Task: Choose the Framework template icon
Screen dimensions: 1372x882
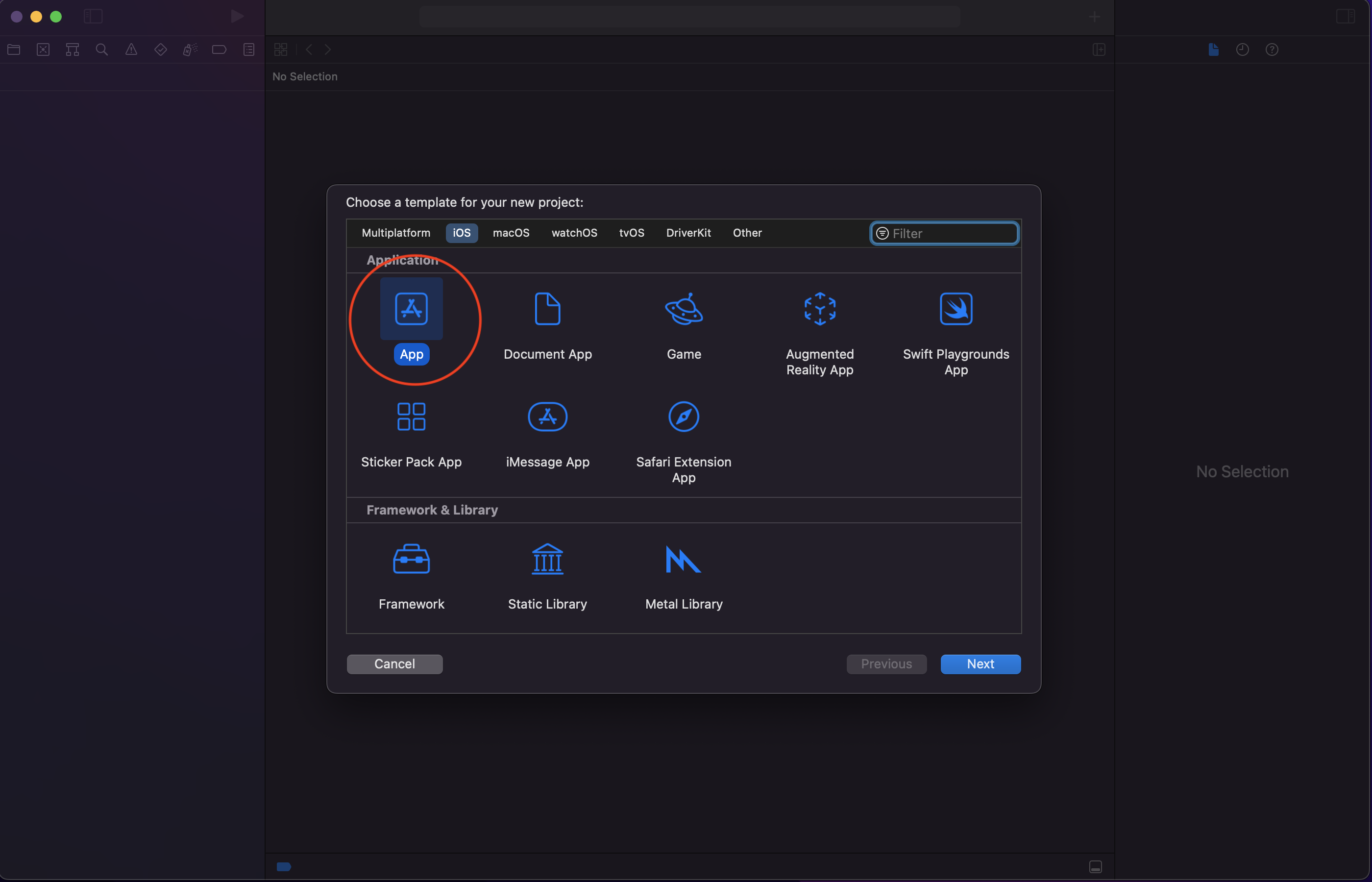Action: coord(411,559)
